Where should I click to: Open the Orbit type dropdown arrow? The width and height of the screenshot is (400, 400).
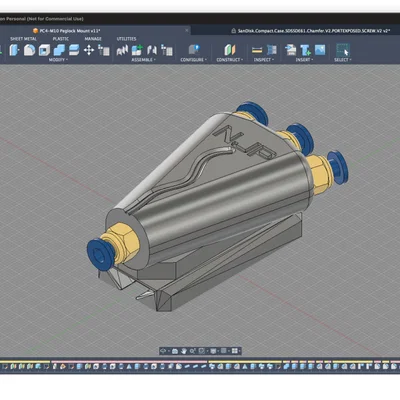(169, 351)
